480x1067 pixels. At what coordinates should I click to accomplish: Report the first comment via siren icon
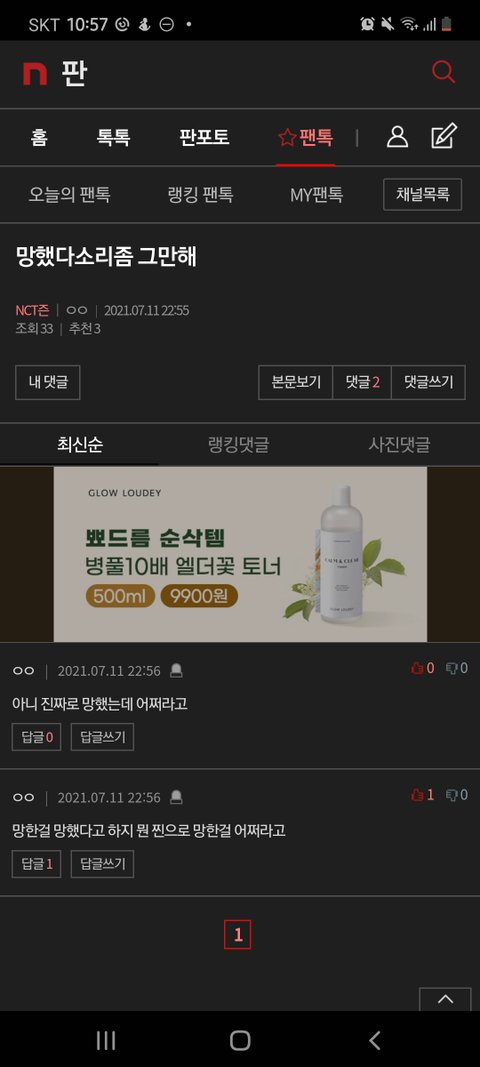pyautogui.click(x=176, y=671)
